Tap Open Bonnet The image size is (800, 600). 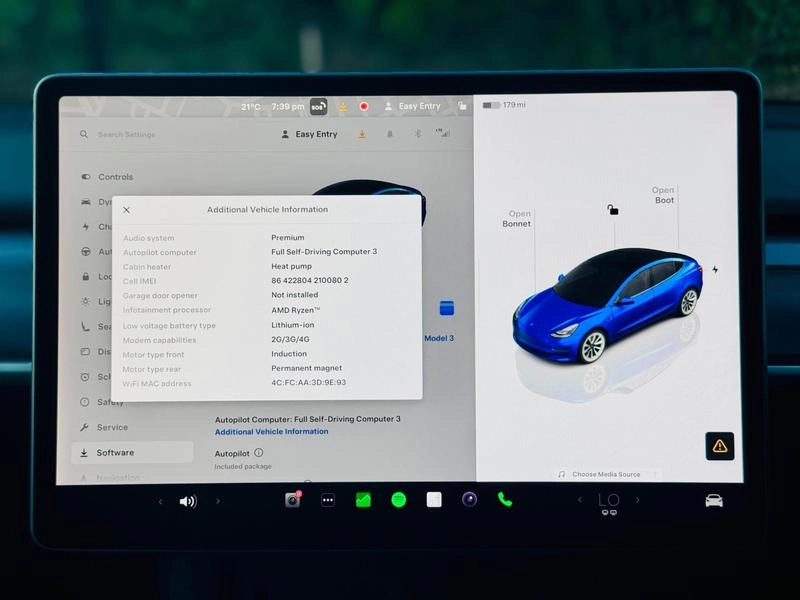click(x=516, y=219)
